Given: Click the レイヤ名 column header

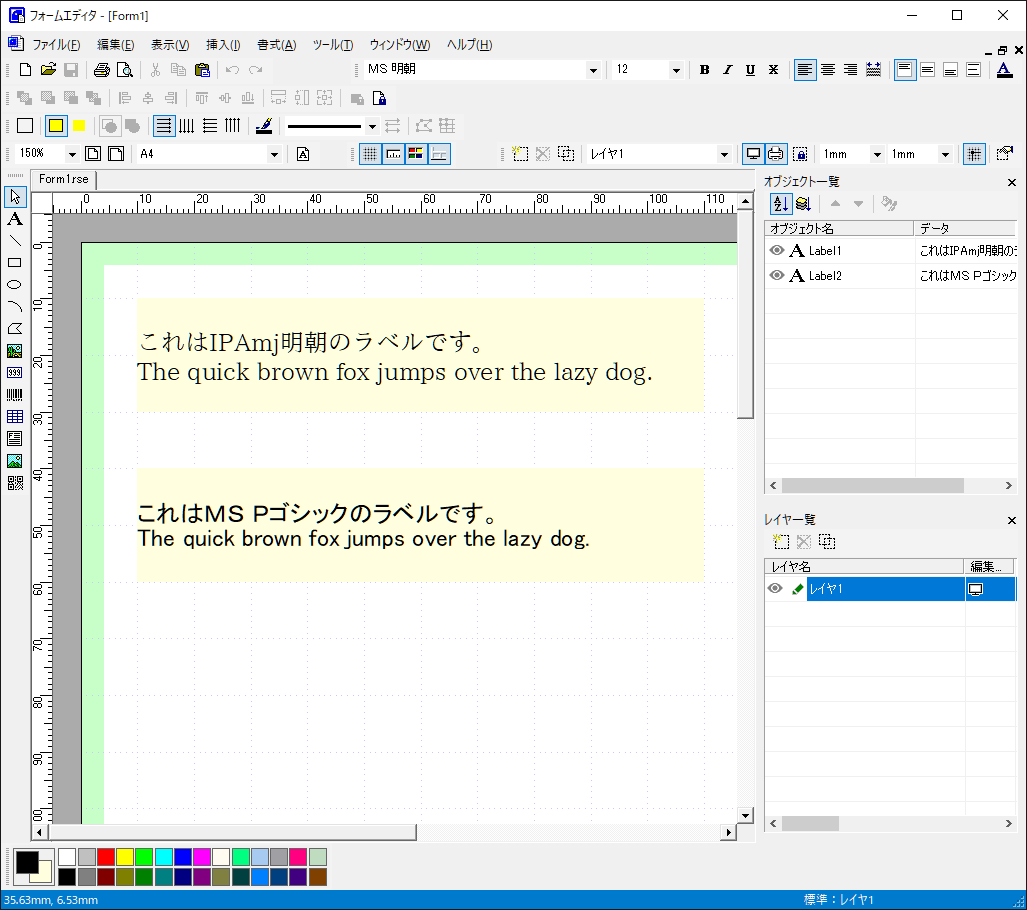Looking at the screenshot, I should click(863, 566).
